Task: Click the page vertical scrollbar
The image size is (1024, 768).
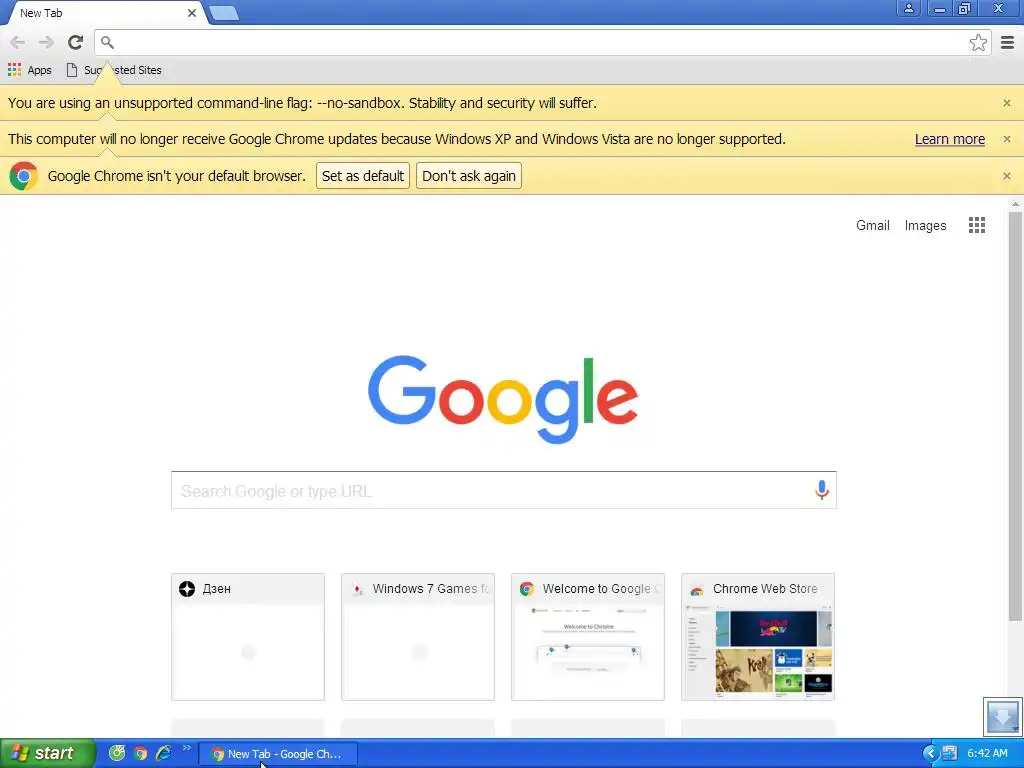Action: click(1015, 416)
